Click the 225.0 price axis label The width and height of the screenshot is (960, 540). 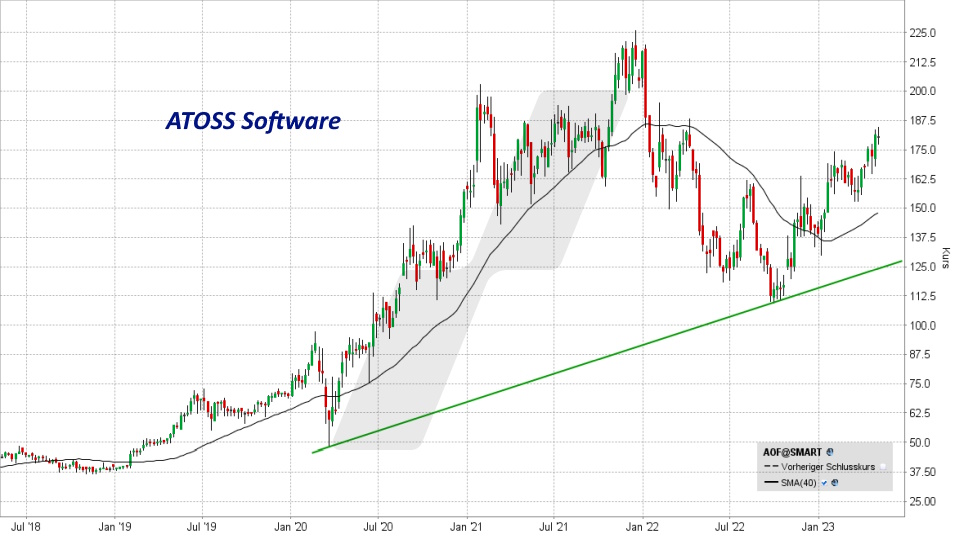tap(923, 33)
